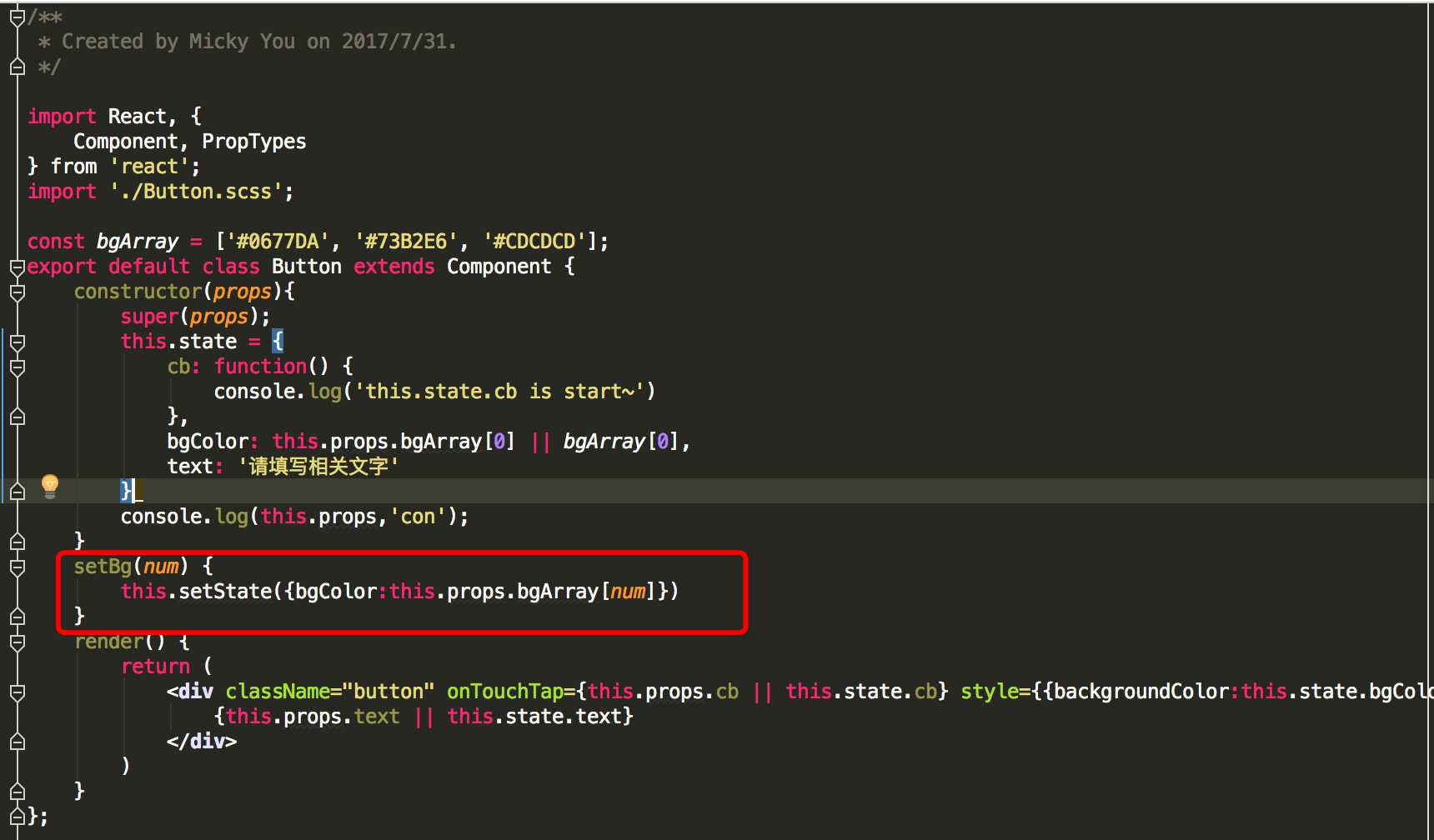Collapse the constructor(props) fold marker
Screen dimensions: 1434x840
(17, 292)
